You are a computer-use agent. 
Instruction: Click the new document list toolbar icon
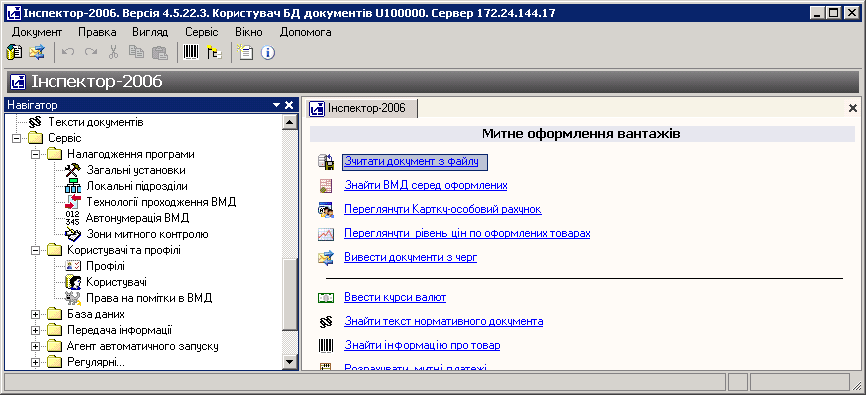pyautogui.click(x=245, y=52)
